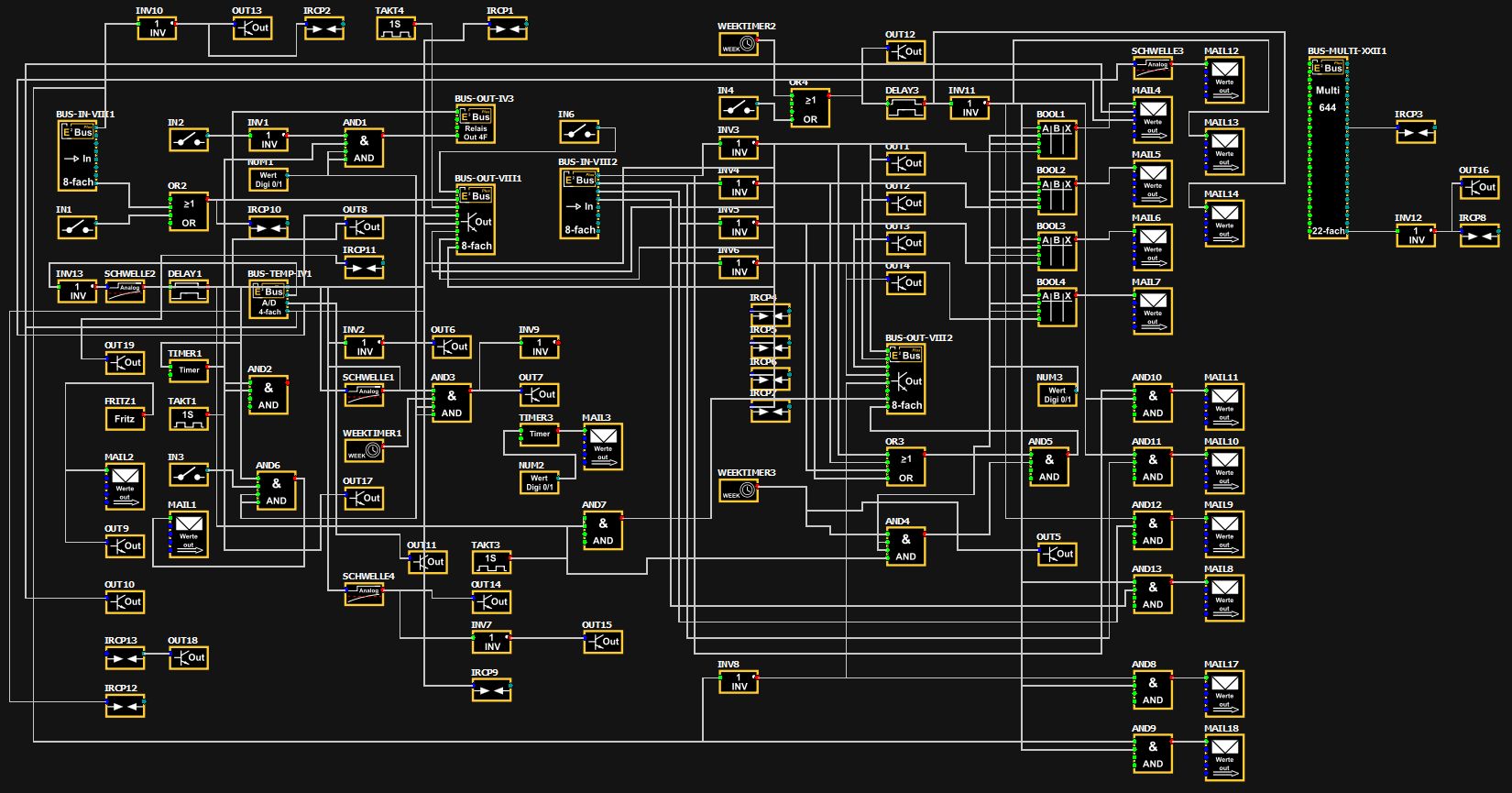Screen dimensions: 1512x793
Task: Click the AND1 logic gate
Action: 364,148
